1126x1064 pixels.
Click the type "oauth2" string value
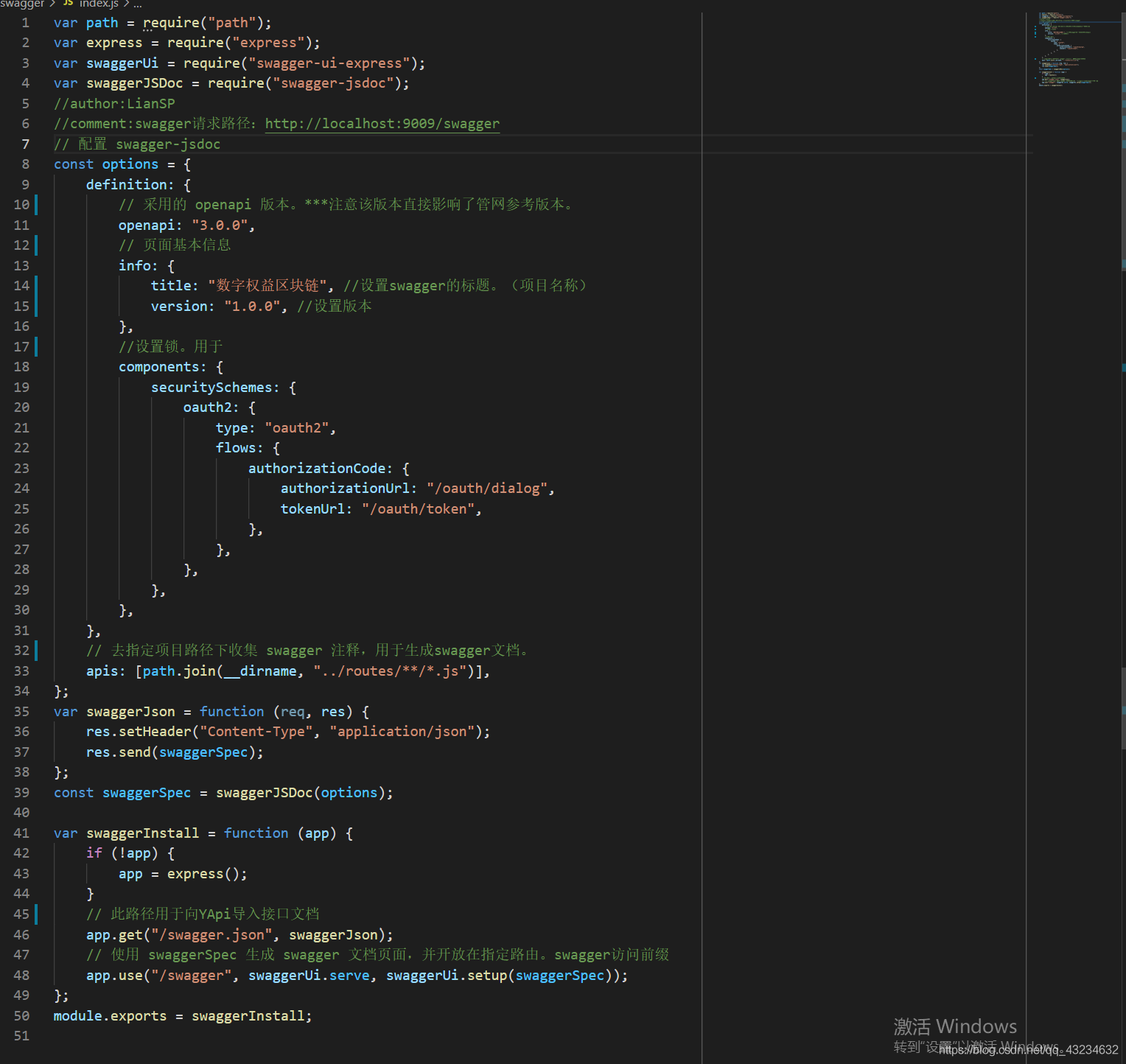point(297,428)
